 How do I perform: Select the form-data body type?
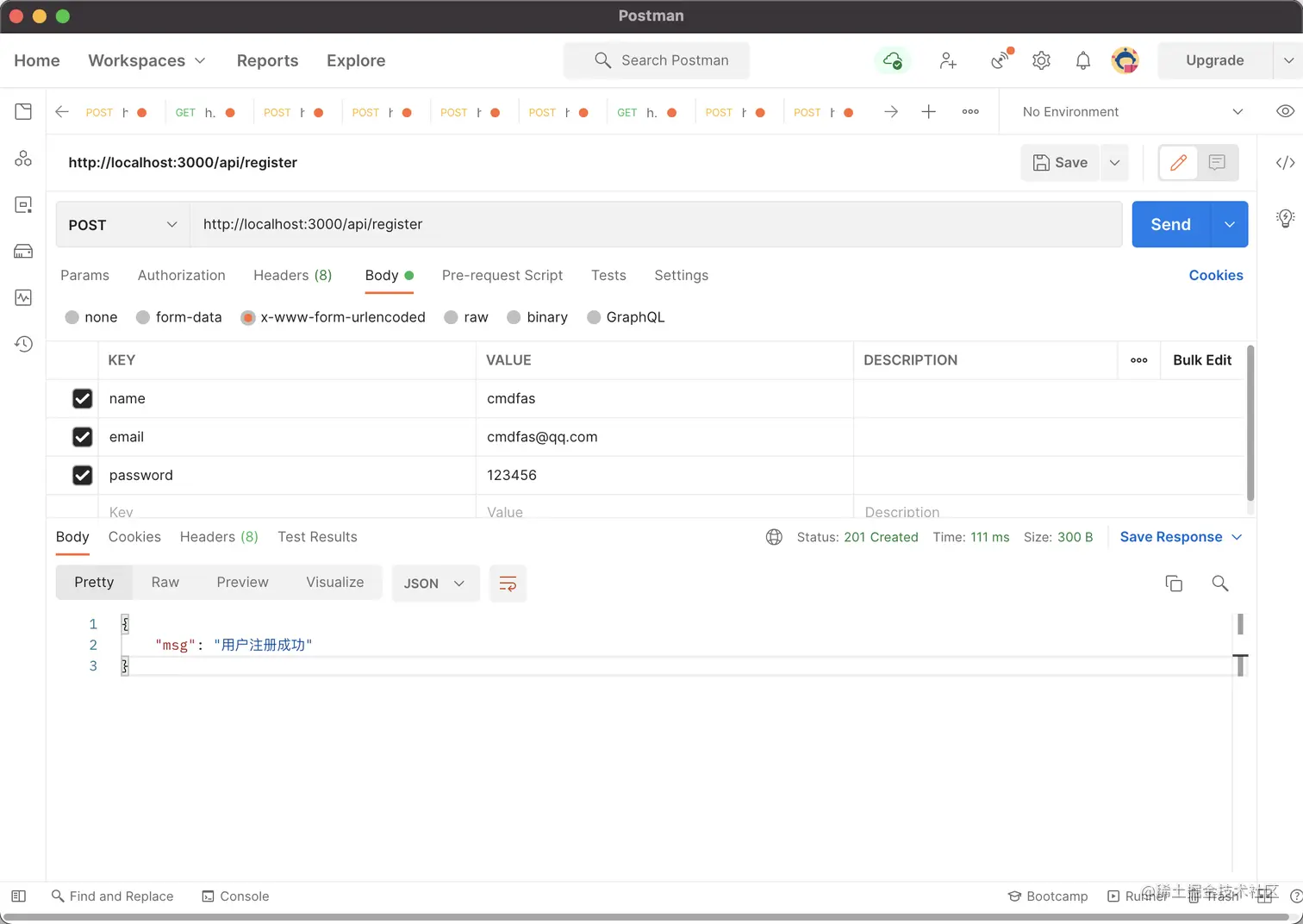pos(143,317)
